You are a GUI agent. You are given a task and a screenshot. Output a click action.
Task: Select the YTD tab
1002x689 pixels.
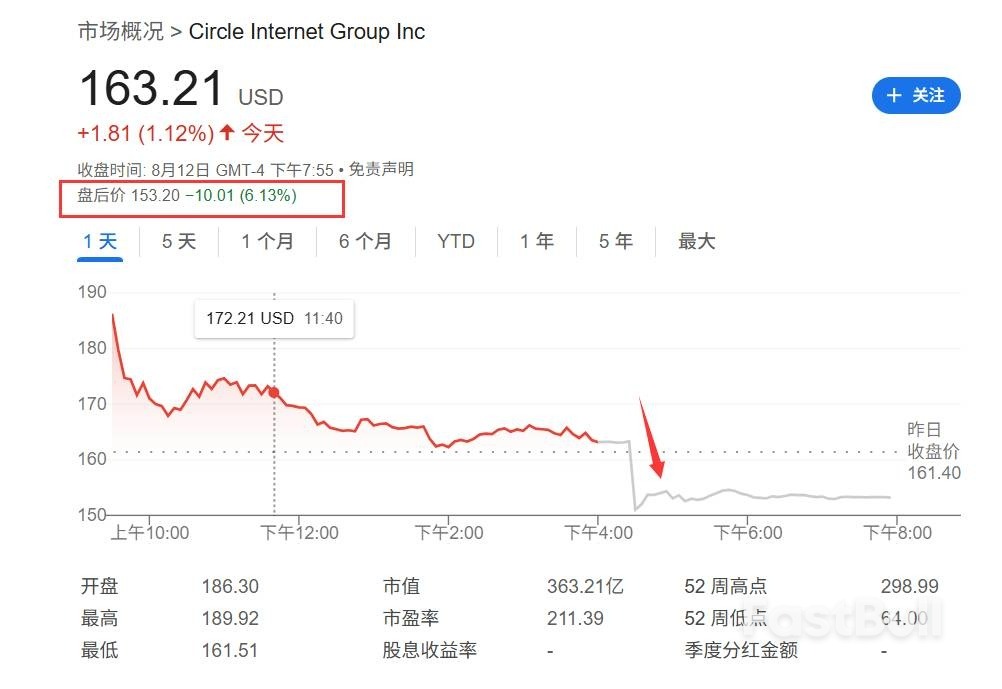tap(455, 240)
